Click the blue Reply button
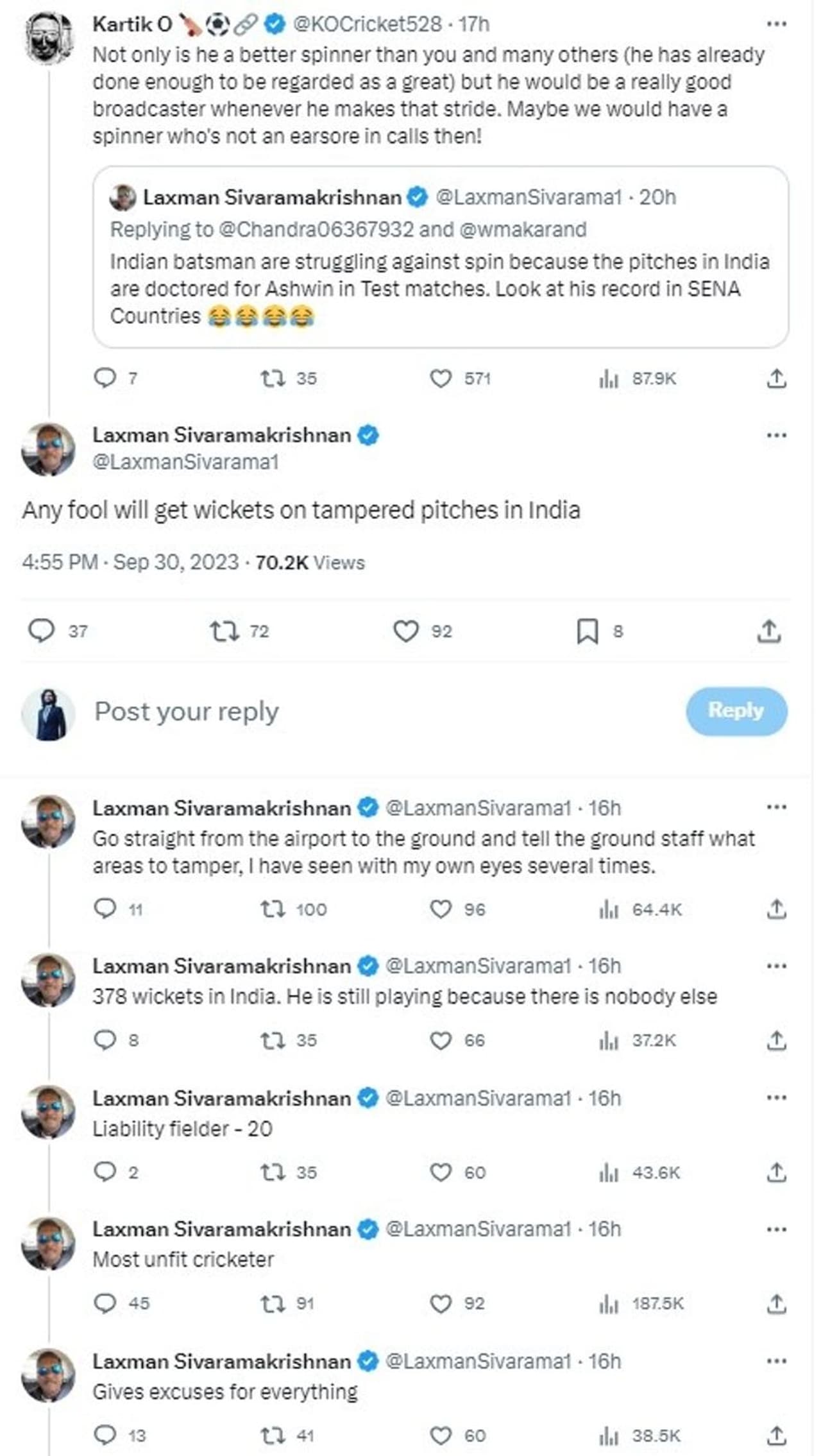This screenshot has width=821, height=1456. [736, 711]
